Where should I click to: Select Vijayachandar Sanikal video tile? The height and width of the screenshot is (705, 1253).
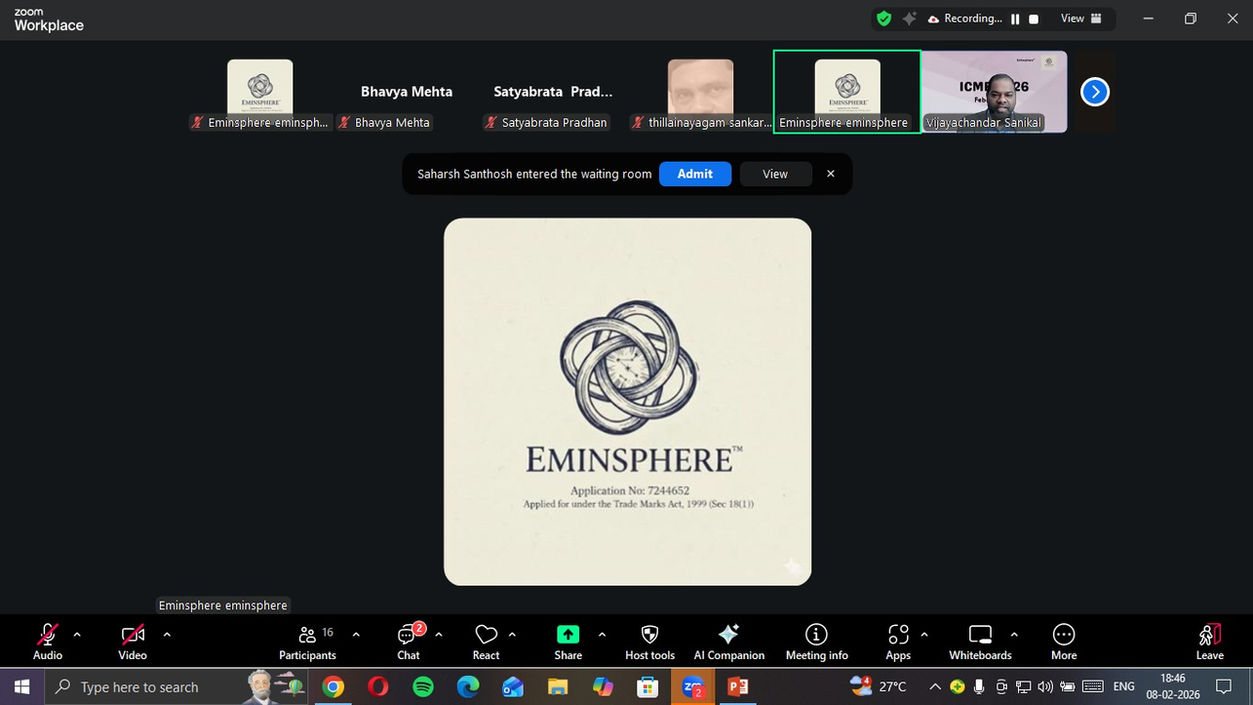[x=994, y=92]
